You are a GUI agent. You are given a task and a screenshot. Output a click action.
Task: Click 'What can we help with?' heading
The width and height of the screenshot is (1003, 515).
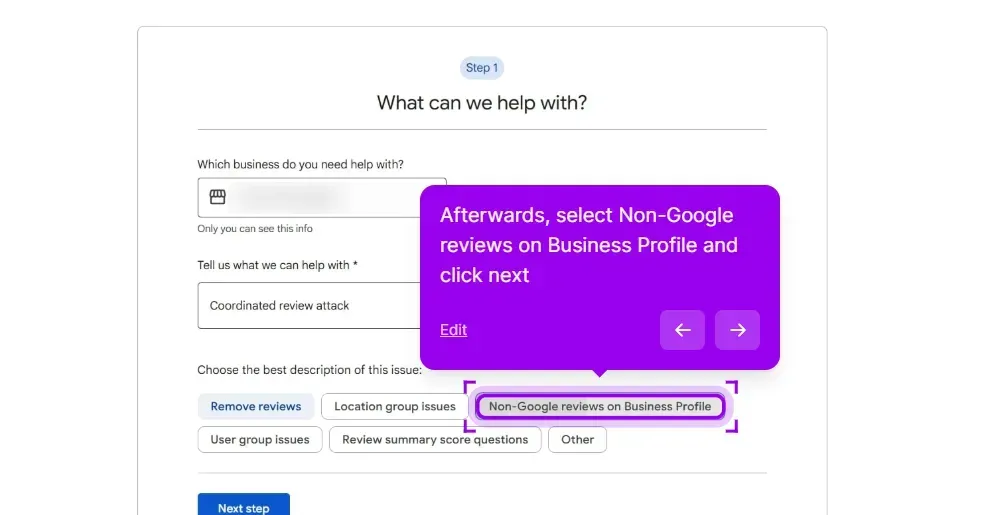coord(482,103)
